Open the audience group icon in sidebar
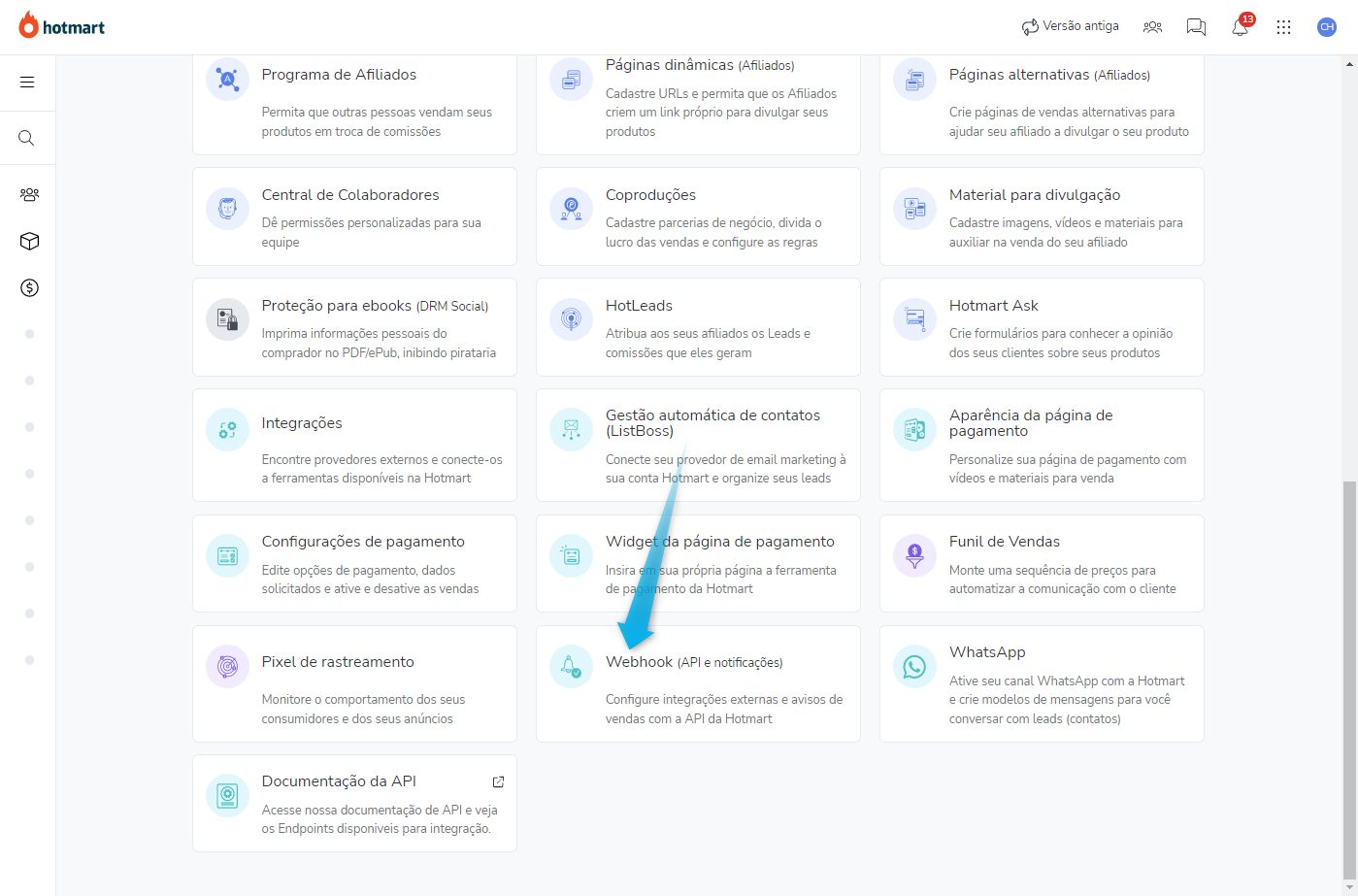This screenshot has height=896, width=1358. (x=29, y=194)
